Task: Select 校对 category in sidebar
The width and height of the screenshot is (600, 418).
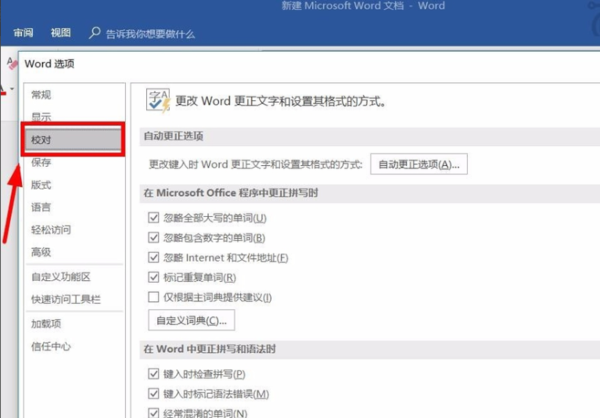Action: (x=73, y=139)
